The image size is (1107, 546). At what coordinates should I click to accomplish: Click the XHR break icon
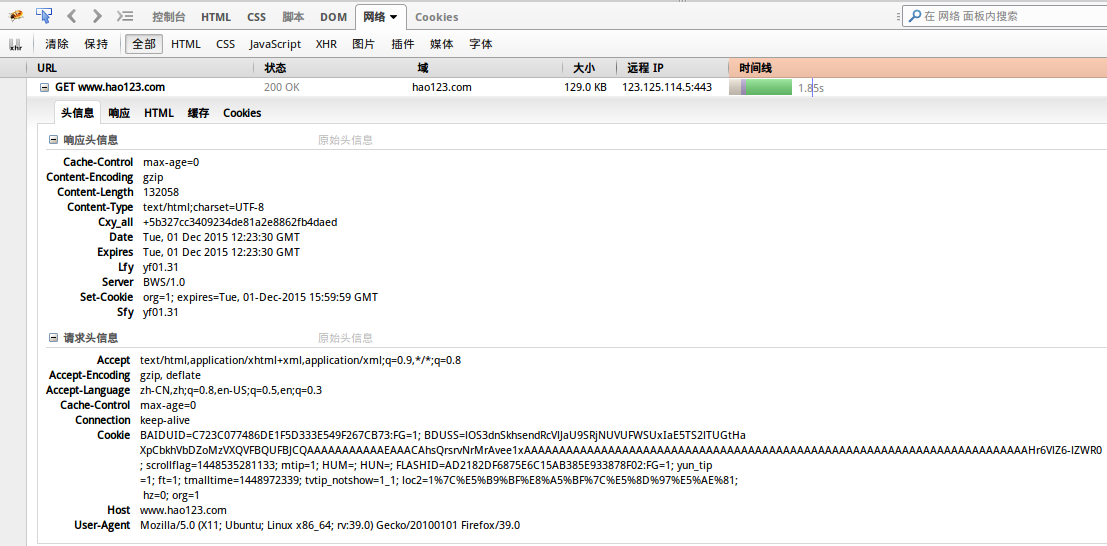[x=16, y=44]
